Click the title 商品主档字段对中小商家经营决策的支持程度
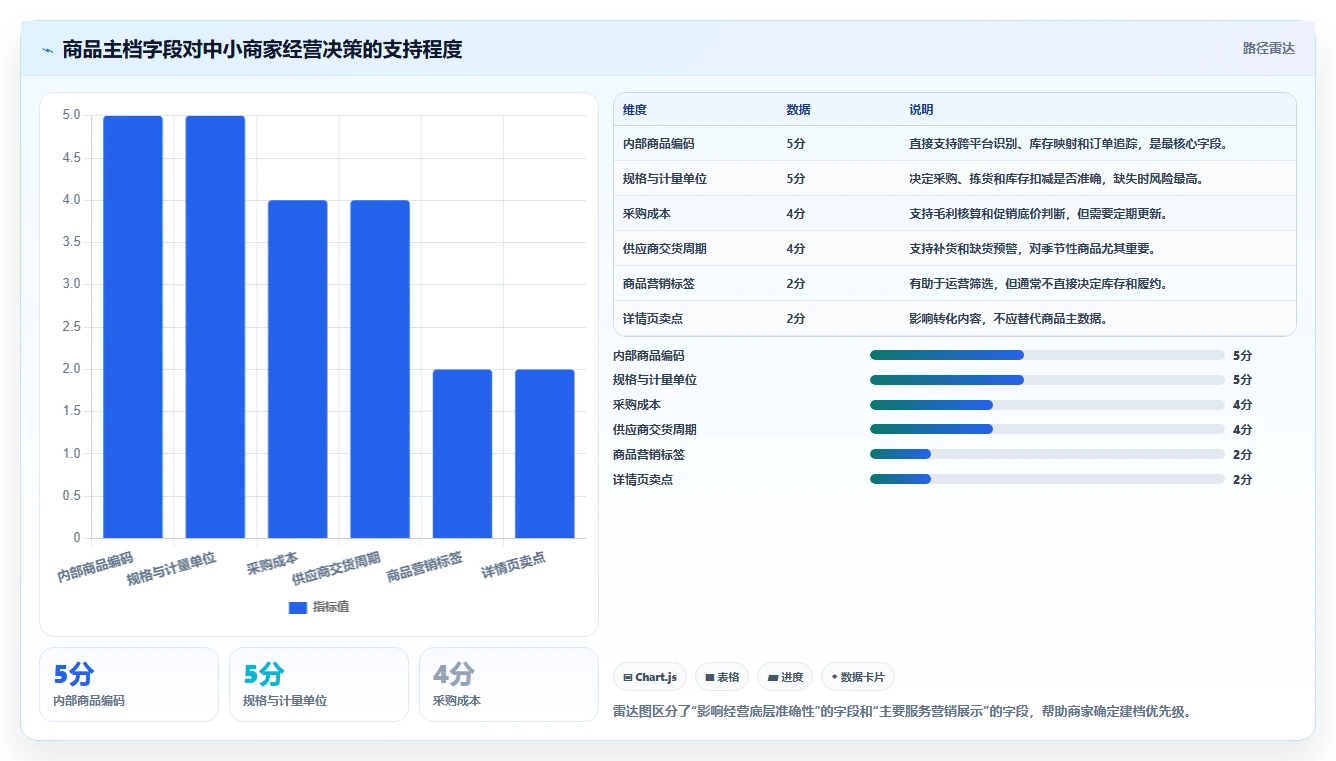This screenshot has height=761, width=1336. (x=262, y=49)
